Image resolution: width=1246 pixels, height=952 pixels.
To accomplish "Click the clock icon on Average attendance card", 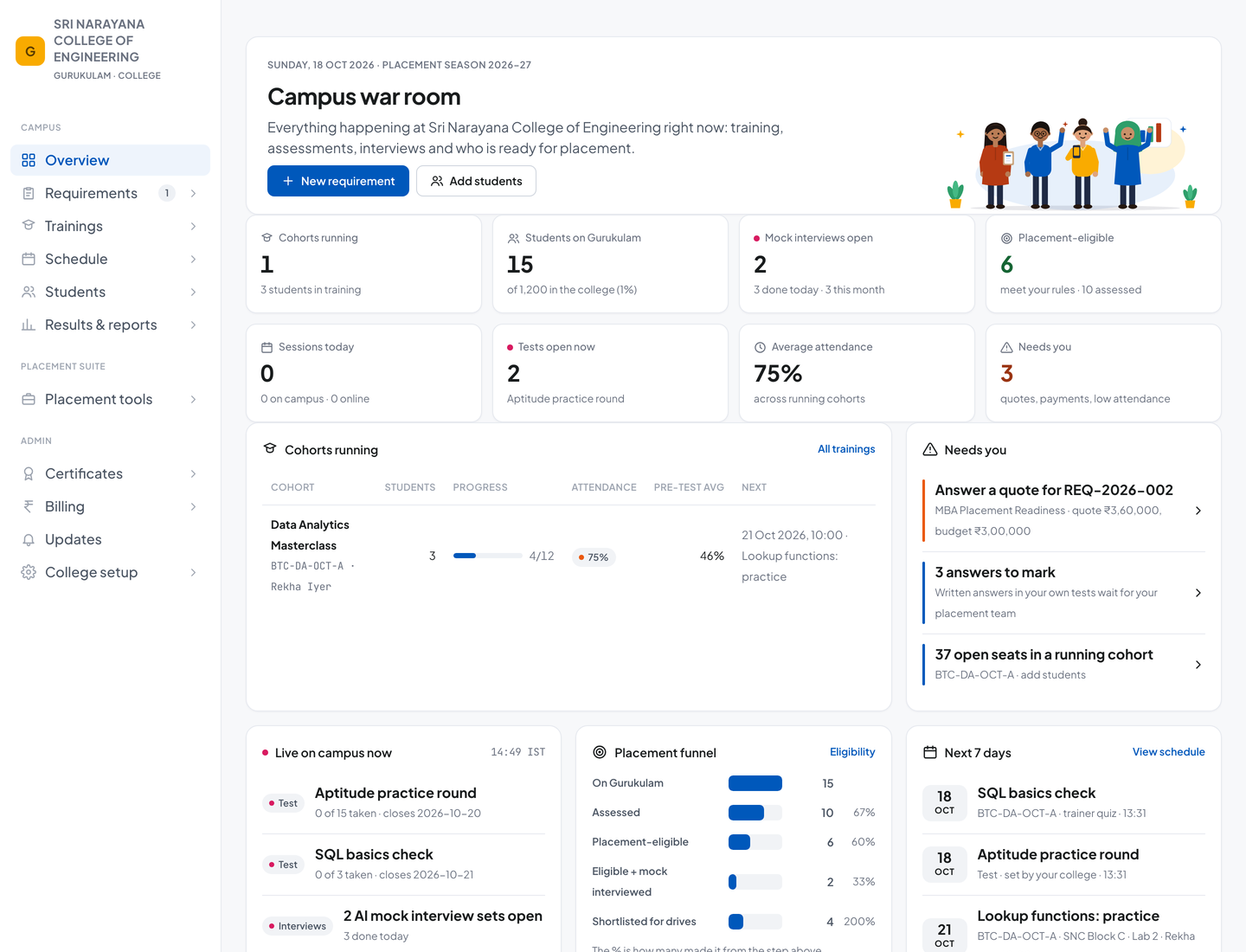I will pyautogui.click(x=760, y=347).
